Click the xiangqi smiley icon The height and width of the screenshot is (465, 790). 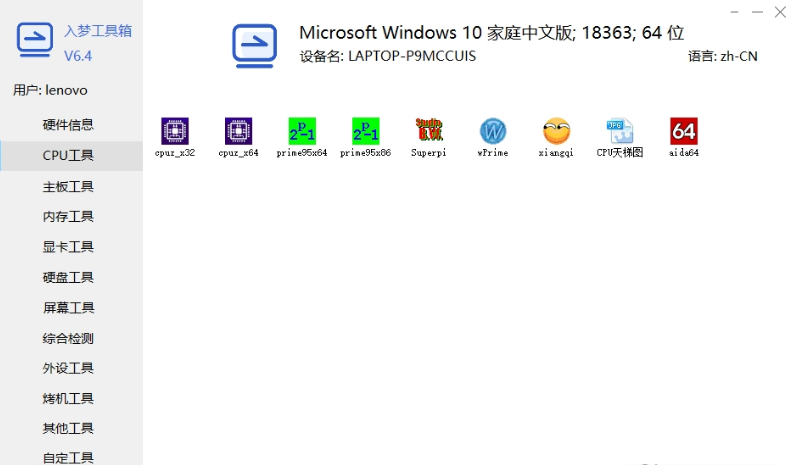click(556, 131)
